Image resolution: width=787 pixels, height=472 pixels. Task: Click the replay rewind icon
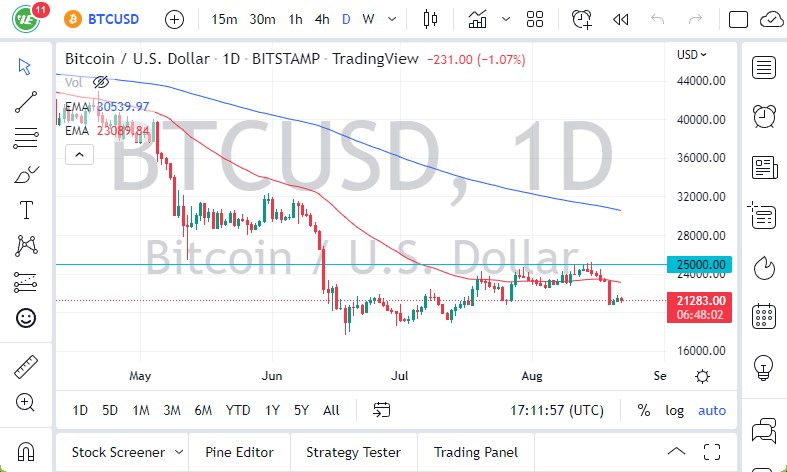coord(620,19)
